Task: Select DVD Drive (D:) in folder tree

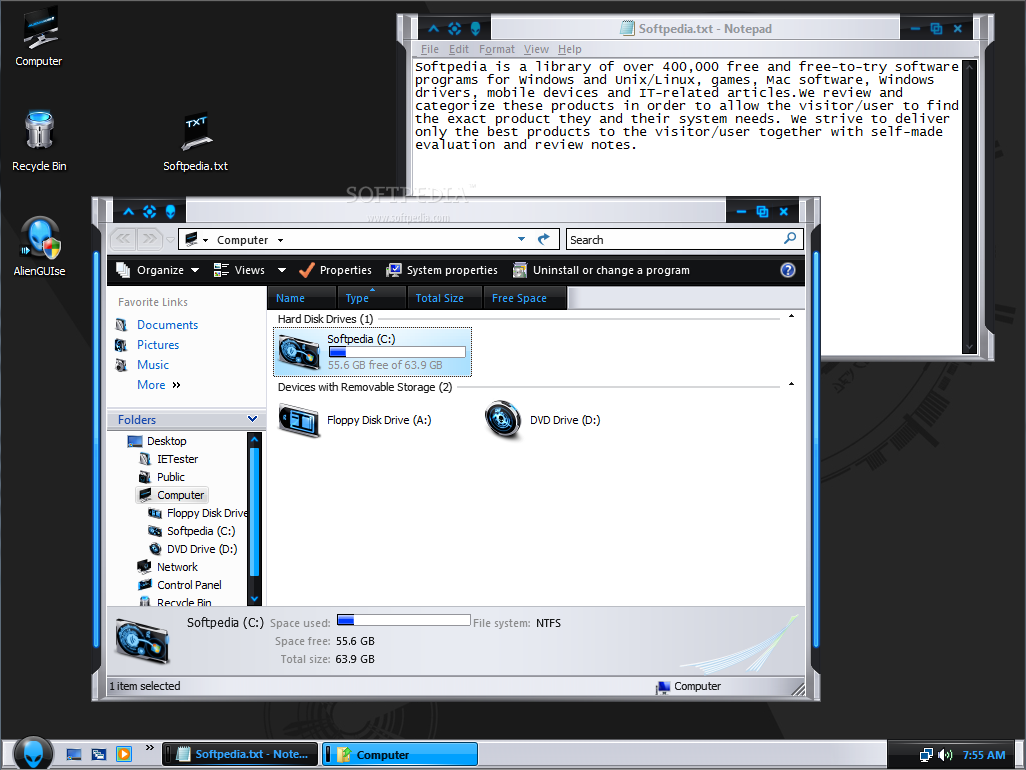Action: point(193,550)
